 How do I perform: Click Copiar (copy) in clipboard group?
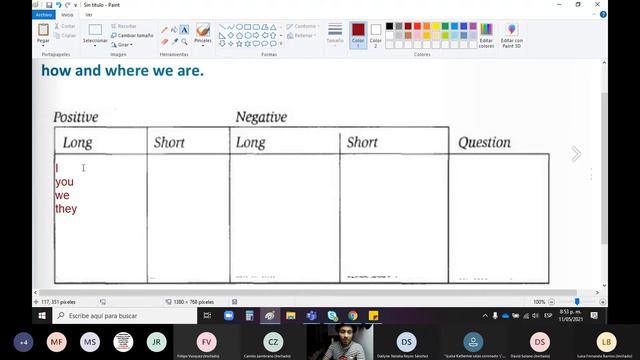click(65, 36)
